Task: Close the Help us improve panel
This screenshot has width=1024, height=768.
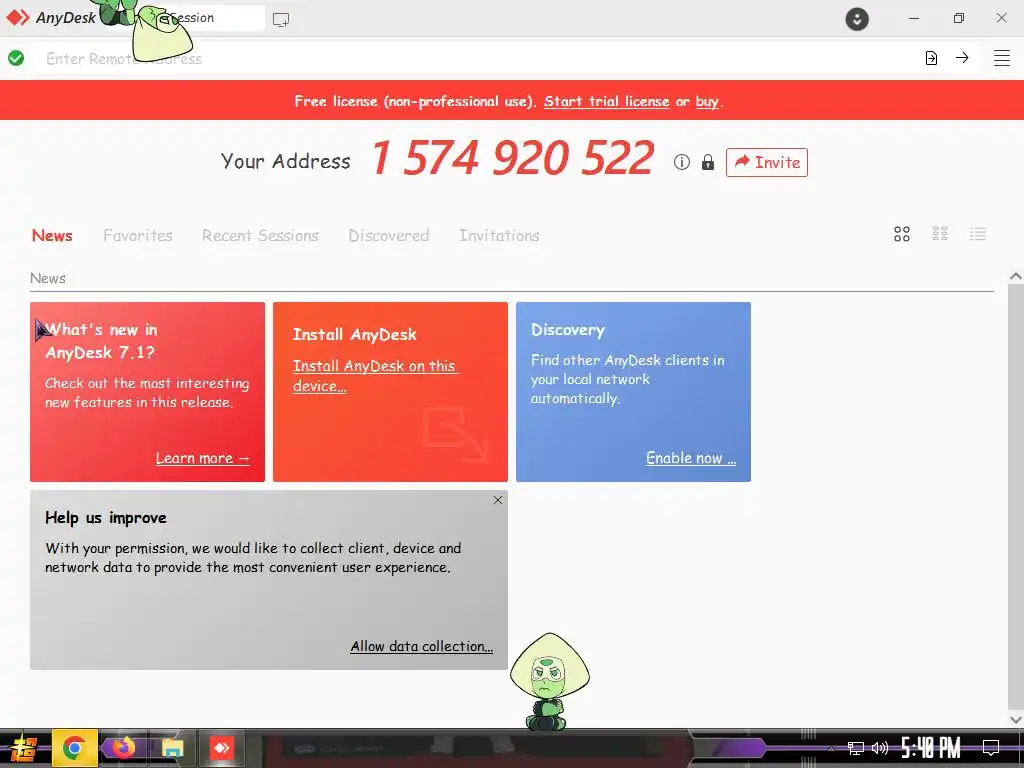Action: (498, 500)
